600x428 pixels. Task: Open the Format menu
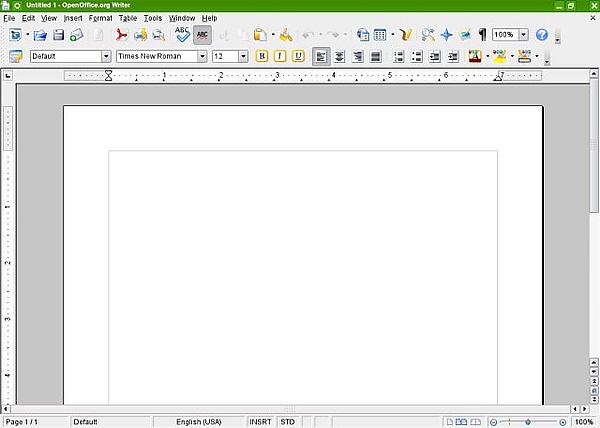100,18
